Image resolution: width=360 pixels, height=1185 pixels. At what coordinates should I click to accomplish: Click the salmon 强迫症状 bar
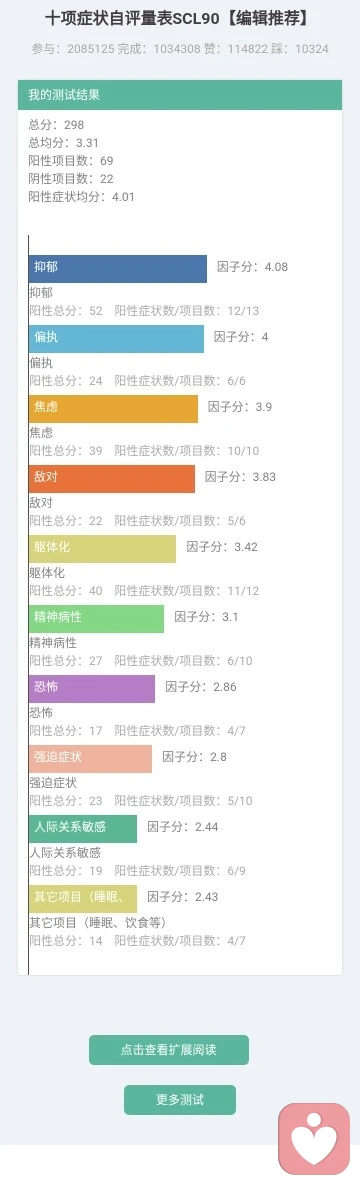(91, 759)
